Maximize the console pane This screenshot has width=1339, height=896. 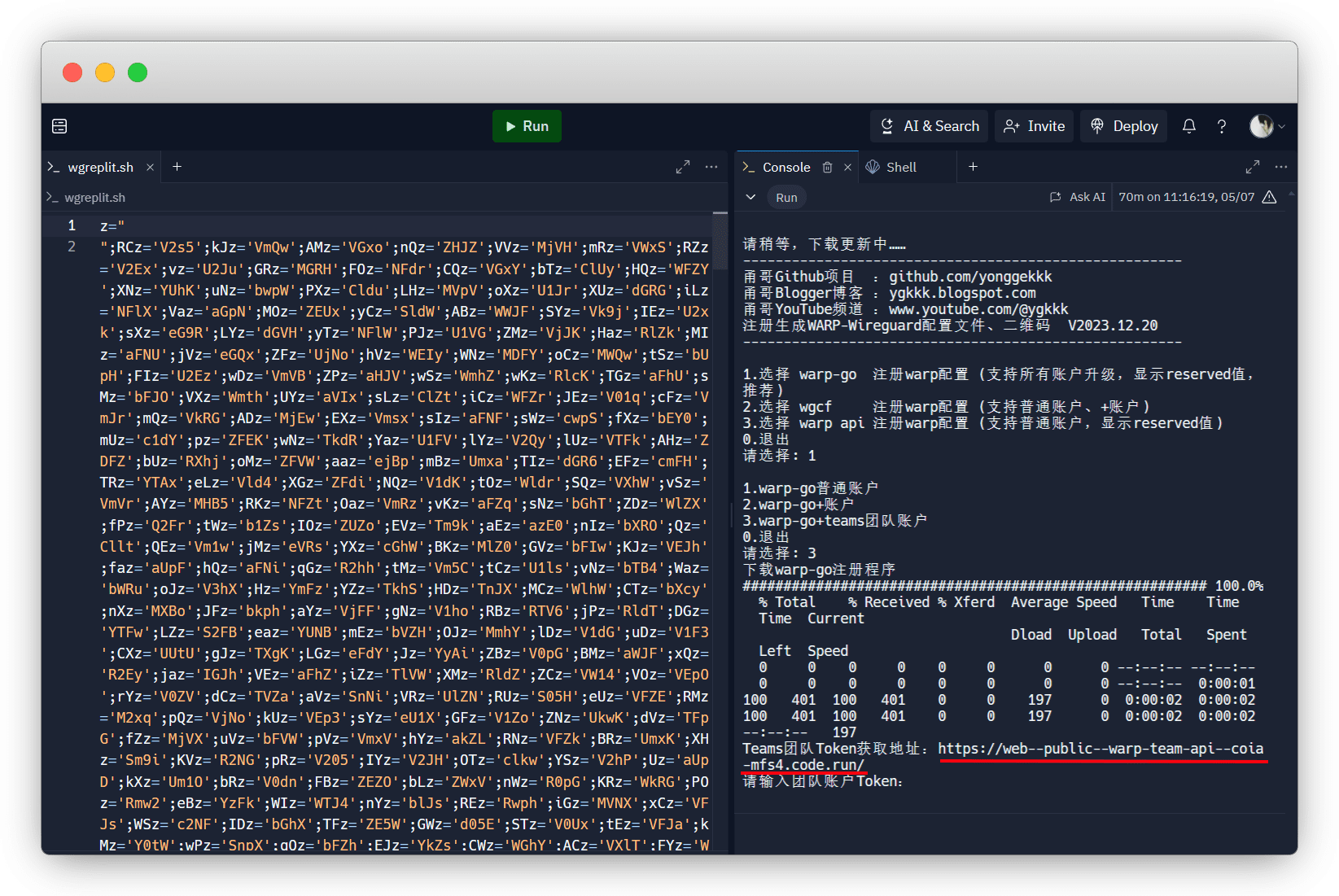[1253, 167]
